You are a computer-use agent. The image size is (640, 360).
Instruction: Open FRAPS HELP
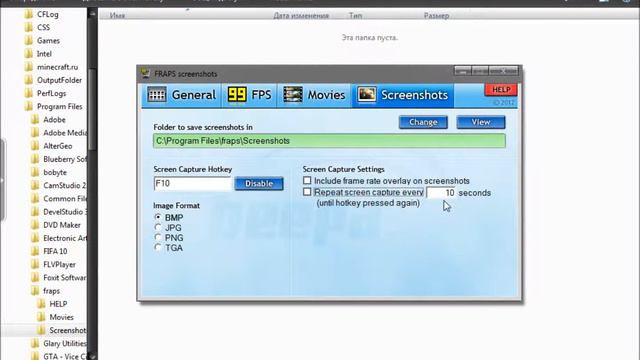click(501, 90)
